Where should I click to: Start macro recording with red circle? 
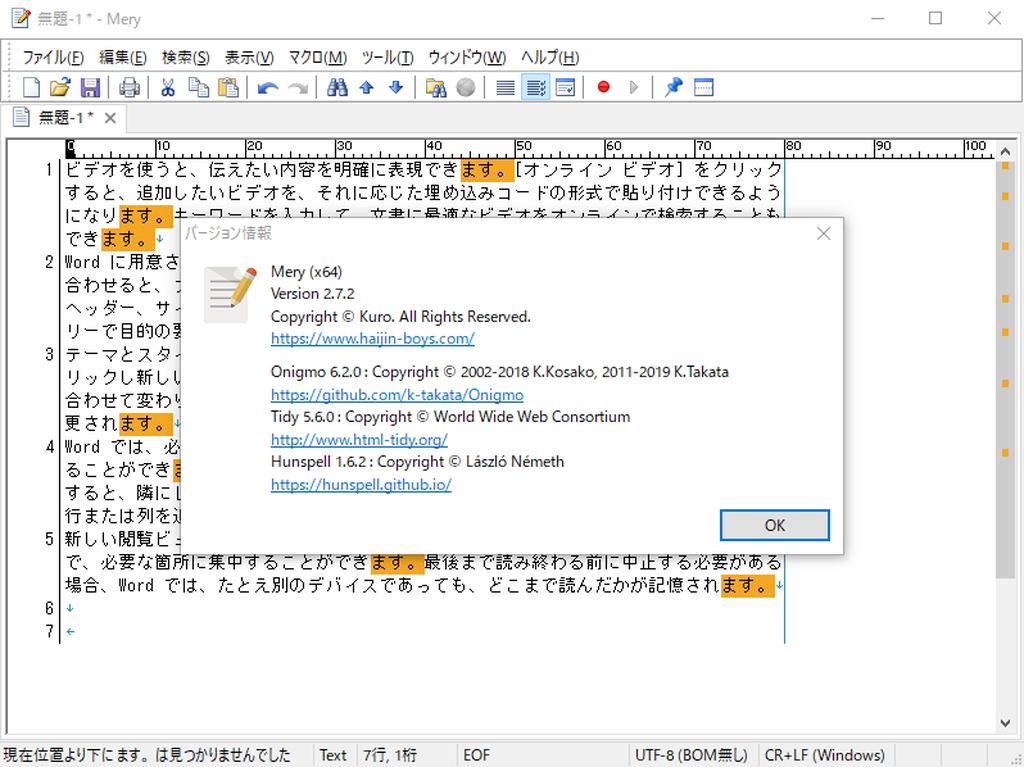[603, 87]
